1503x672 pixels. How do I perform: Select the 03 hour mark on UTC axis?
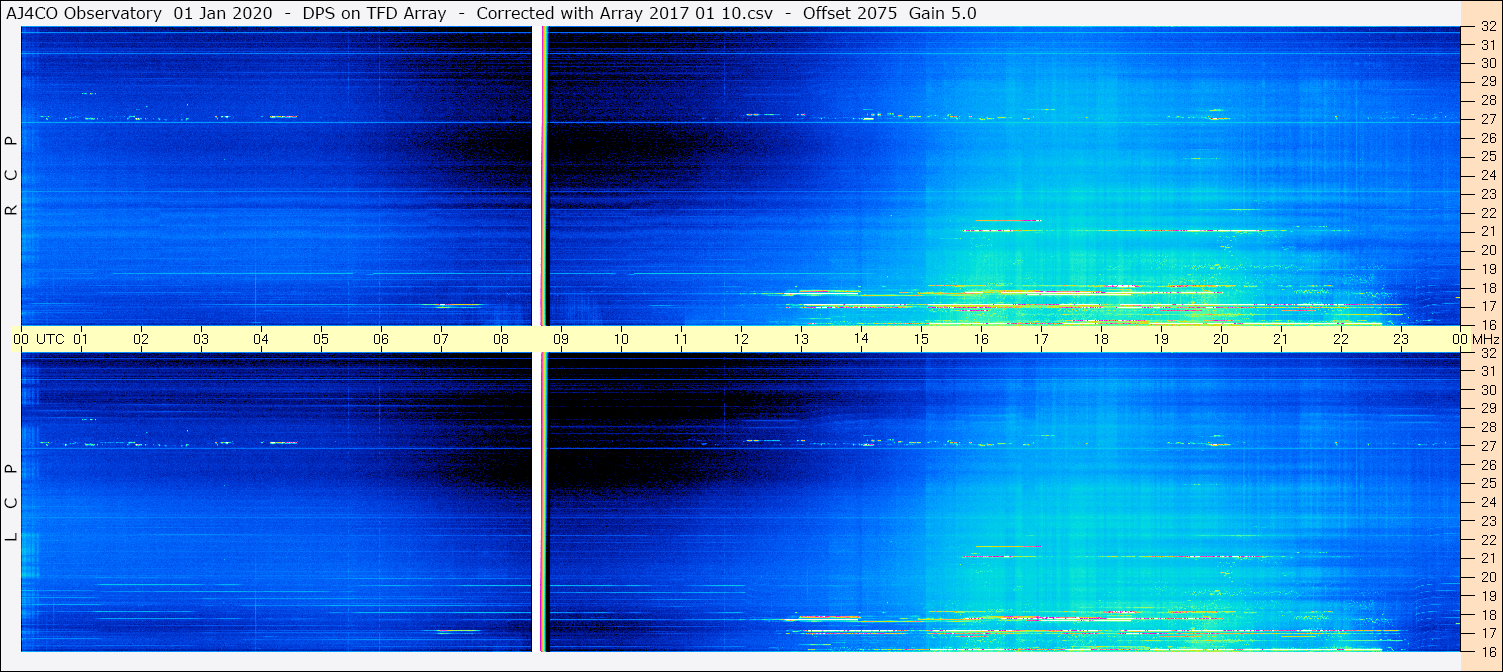[201, 339]
